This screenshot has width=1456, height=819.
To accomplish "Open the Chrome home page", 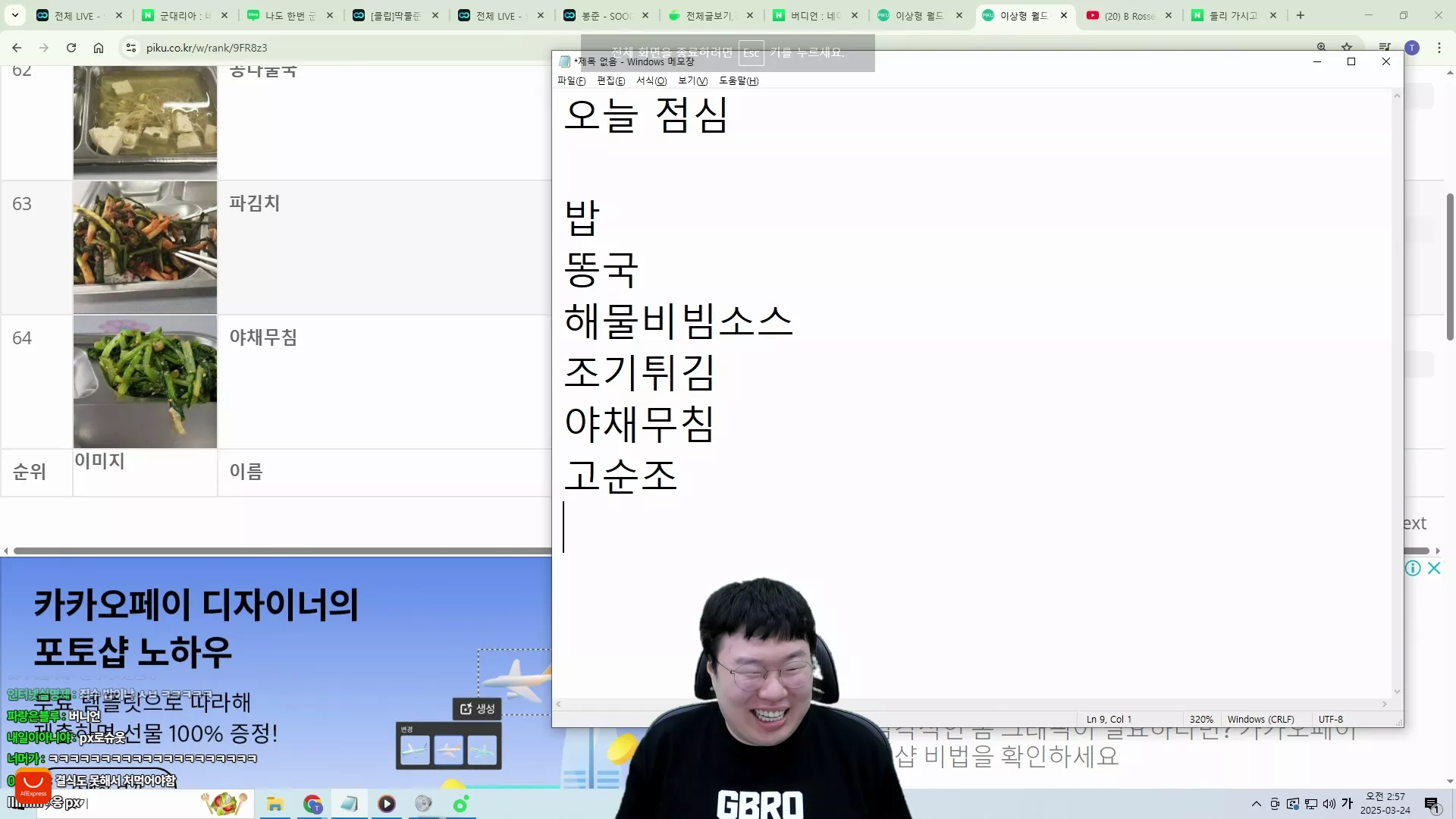I will coord(99,48).
